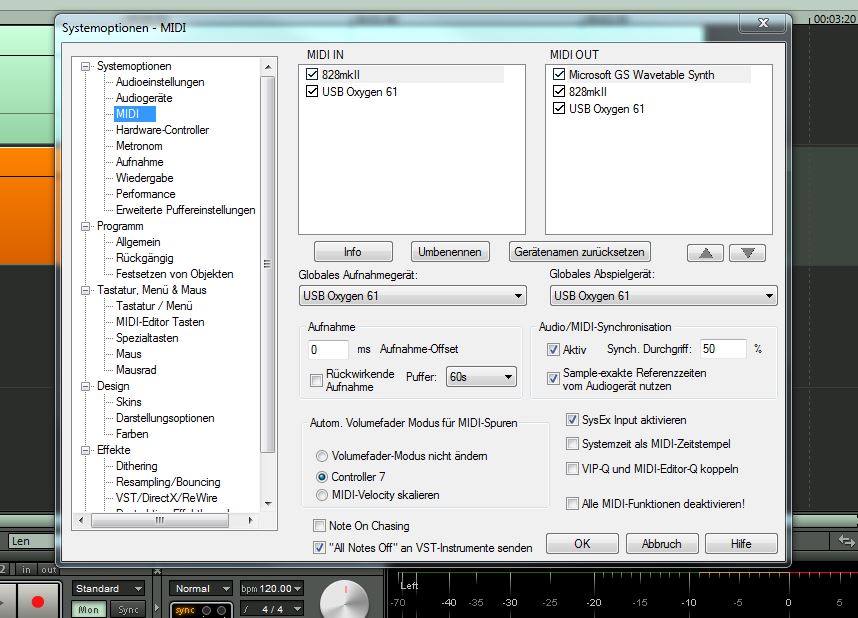This screenshot has width=858, height=618.
Task: Open the Globales Aufnahmegerät dropdown
Action: tap(412, 296)
